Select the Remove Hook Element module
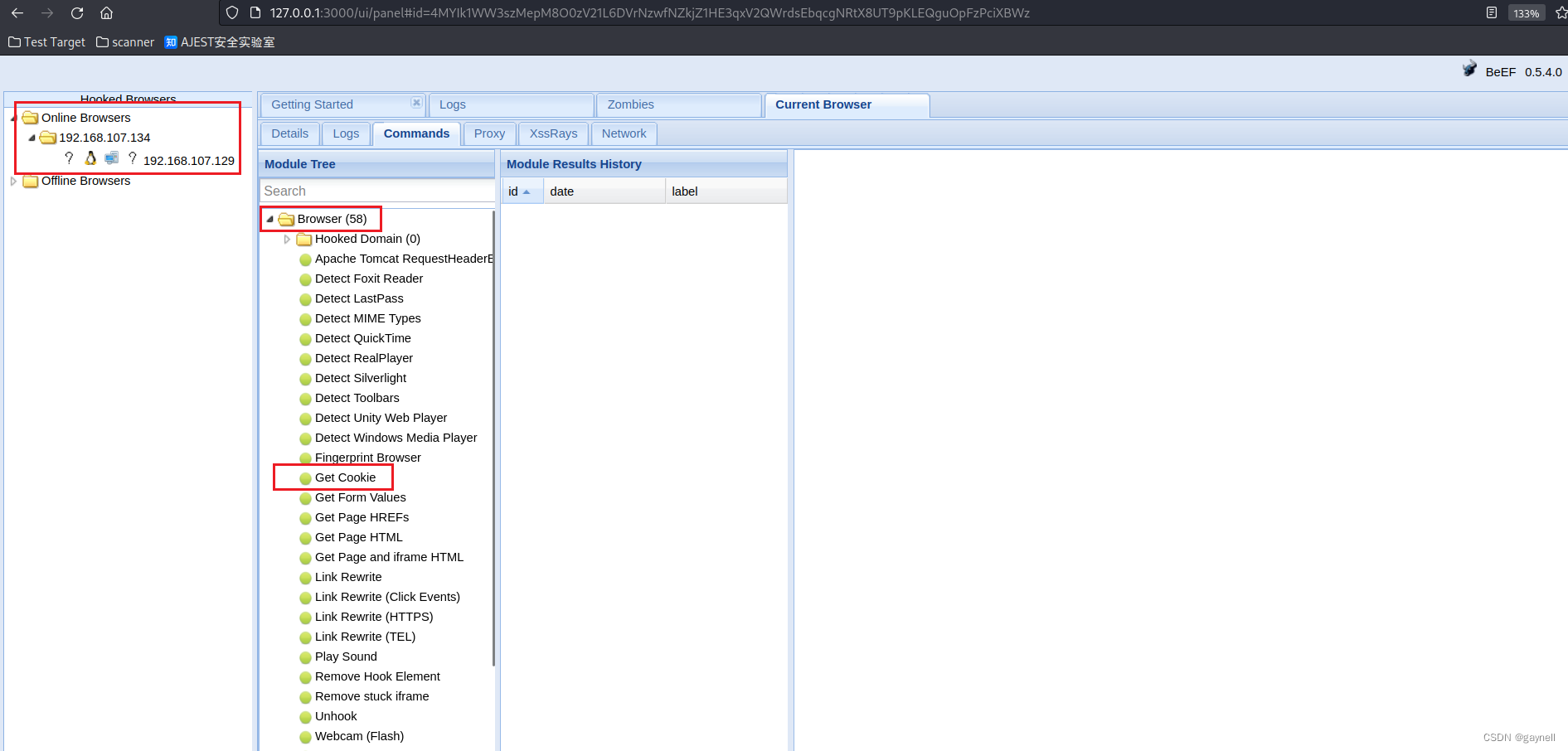Viewport: 1568px width, 751px height. click(x=377, y=676)
